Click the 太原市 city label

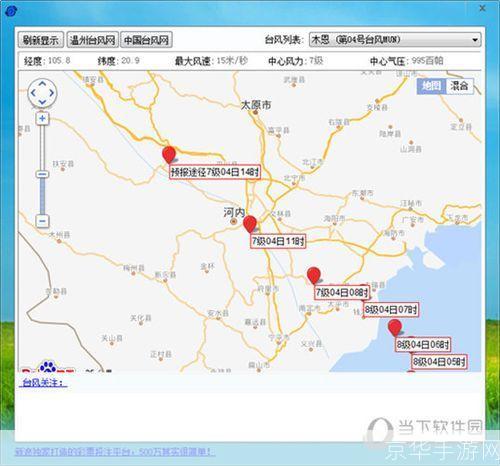point(256,105)
